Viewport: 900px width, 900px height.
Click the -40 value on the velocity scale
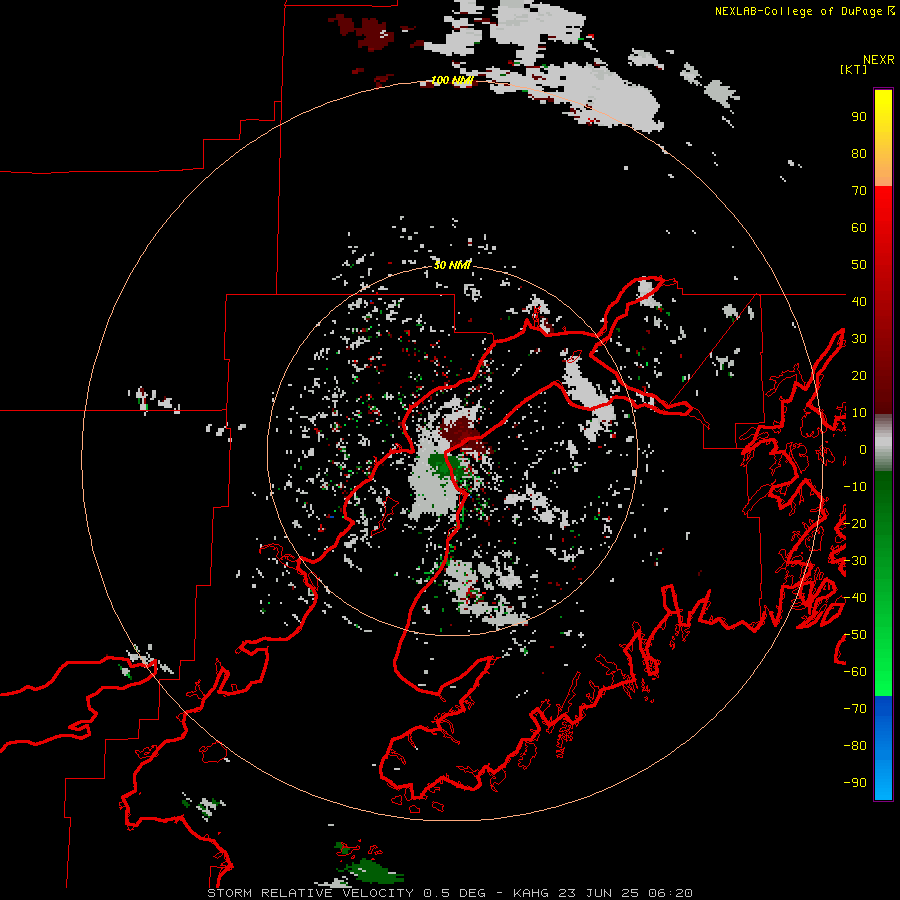pos(855,598)
